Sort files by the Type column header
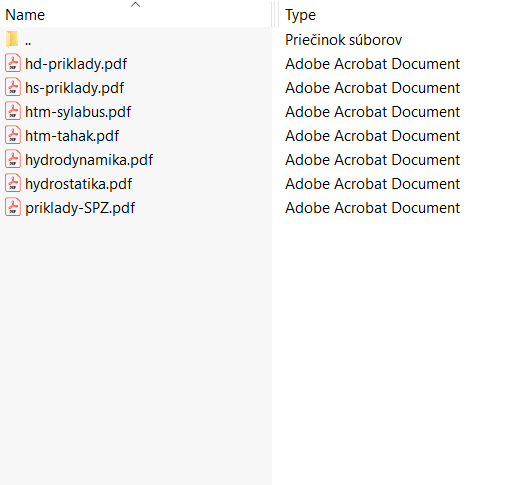The image size is (507, 485). click(x=300, y=15)
